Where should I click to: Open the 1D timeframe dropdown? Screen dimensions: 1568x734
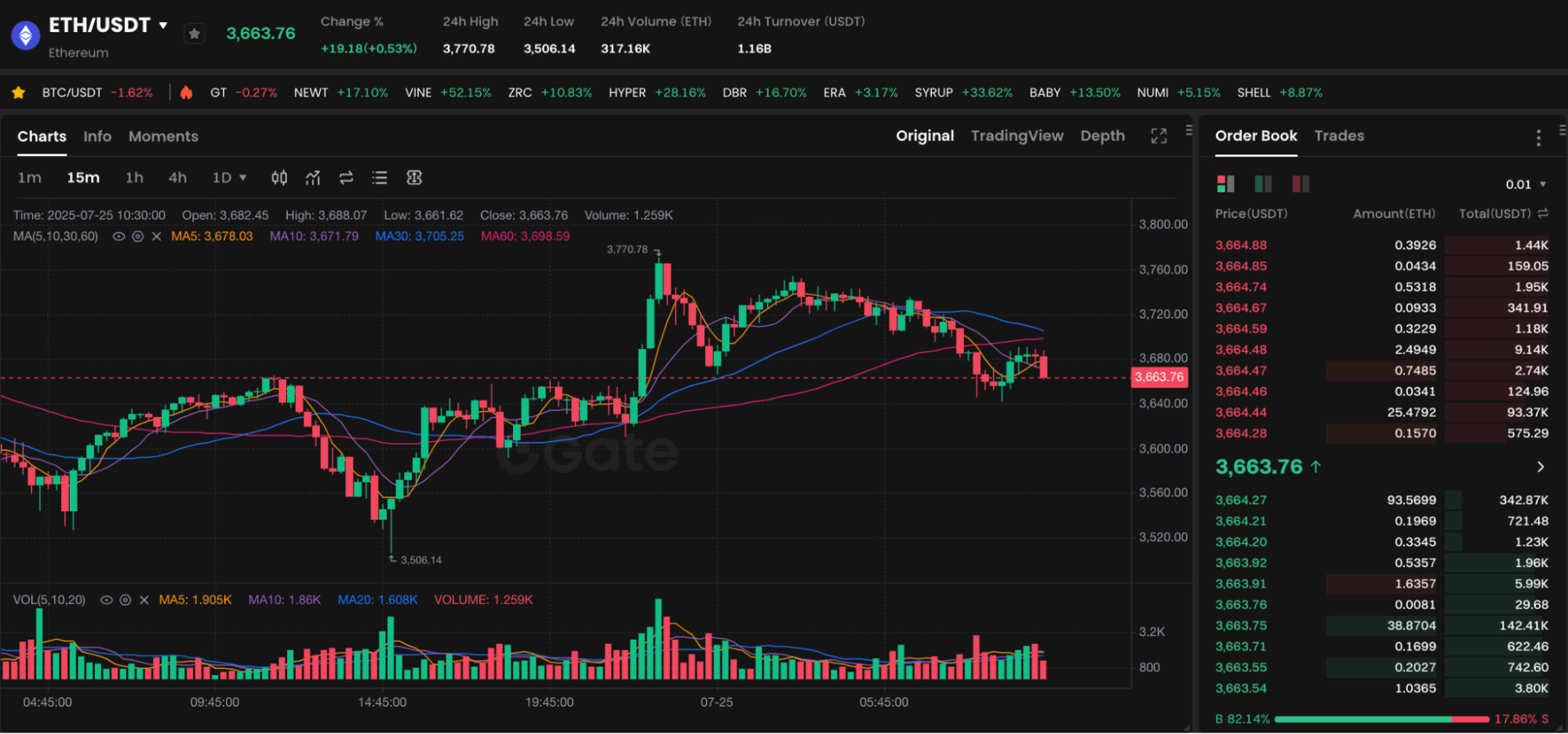[229, 177]
